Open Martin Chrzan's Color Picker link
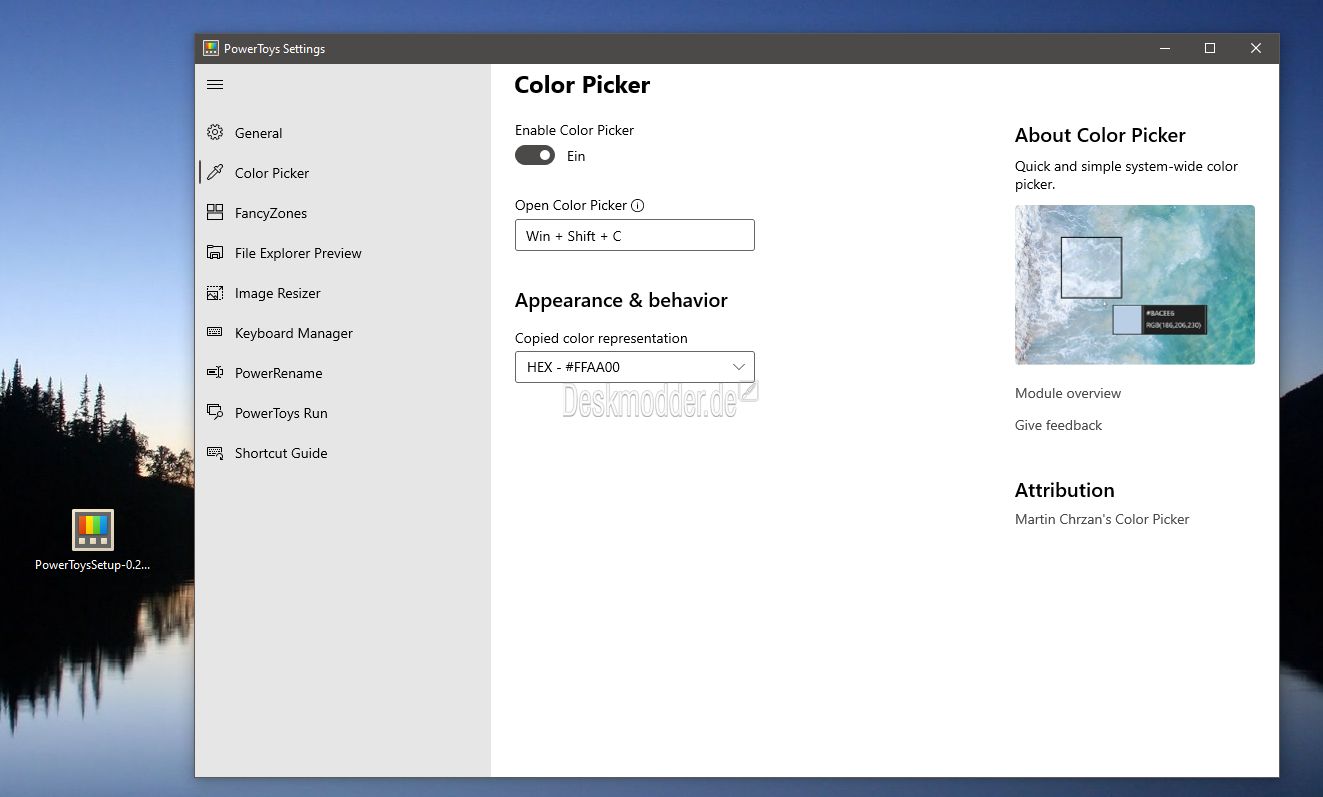Viewport: 1323px width, 797px height. [1102, 519]
